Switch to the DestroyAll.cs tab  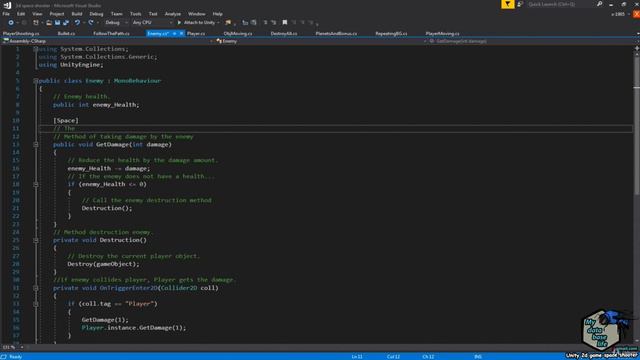(284, 33)
